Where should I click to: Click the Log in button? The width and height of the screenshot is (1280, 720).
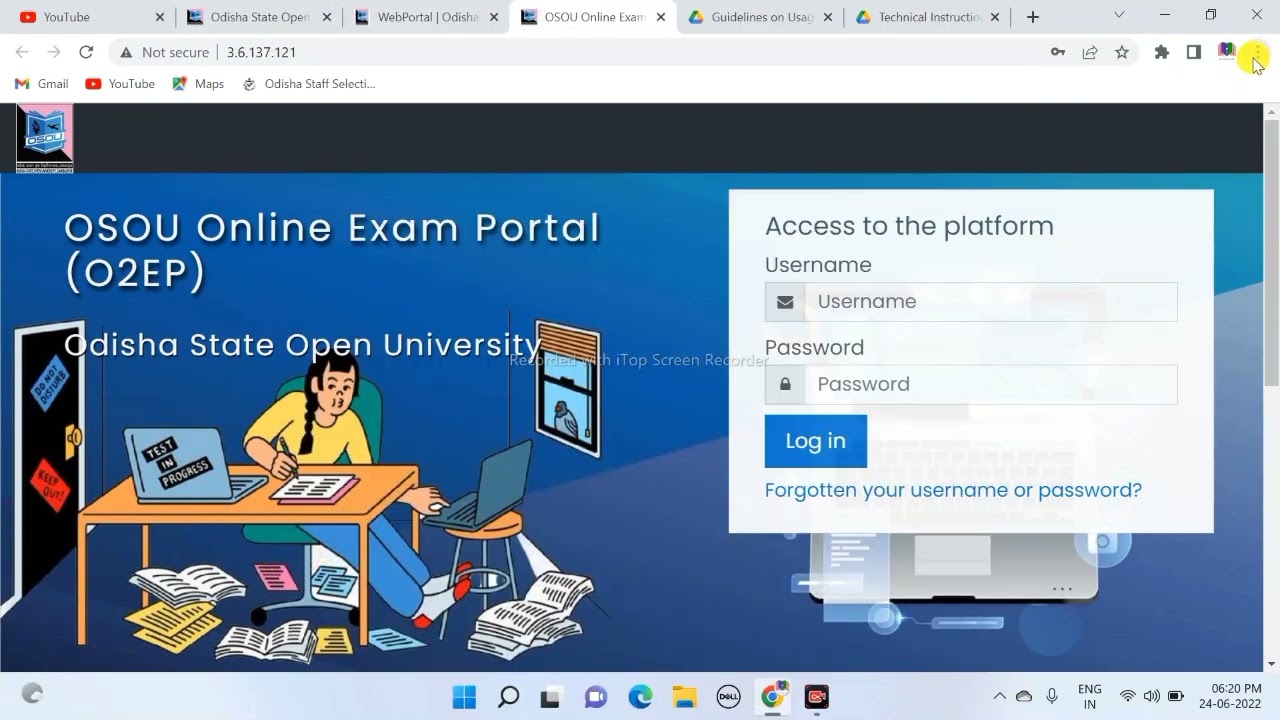coord(816,441)
